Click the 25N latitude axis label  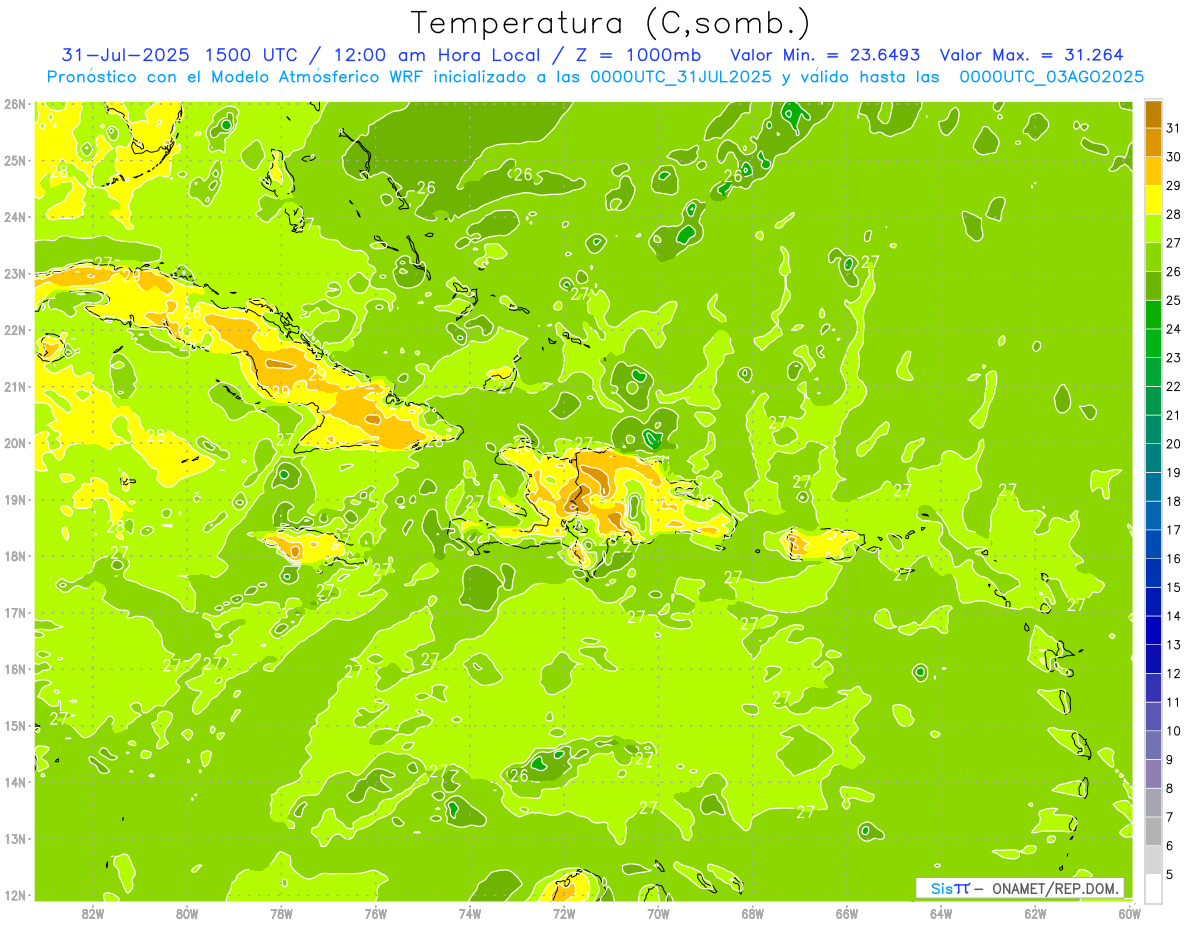pyautogui.click(x=14, y=161)
